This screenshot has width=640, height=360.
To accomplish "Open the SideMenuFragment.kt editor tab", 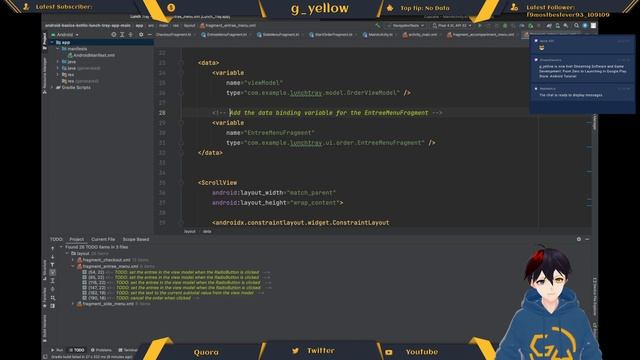I will tap(278, 35).
